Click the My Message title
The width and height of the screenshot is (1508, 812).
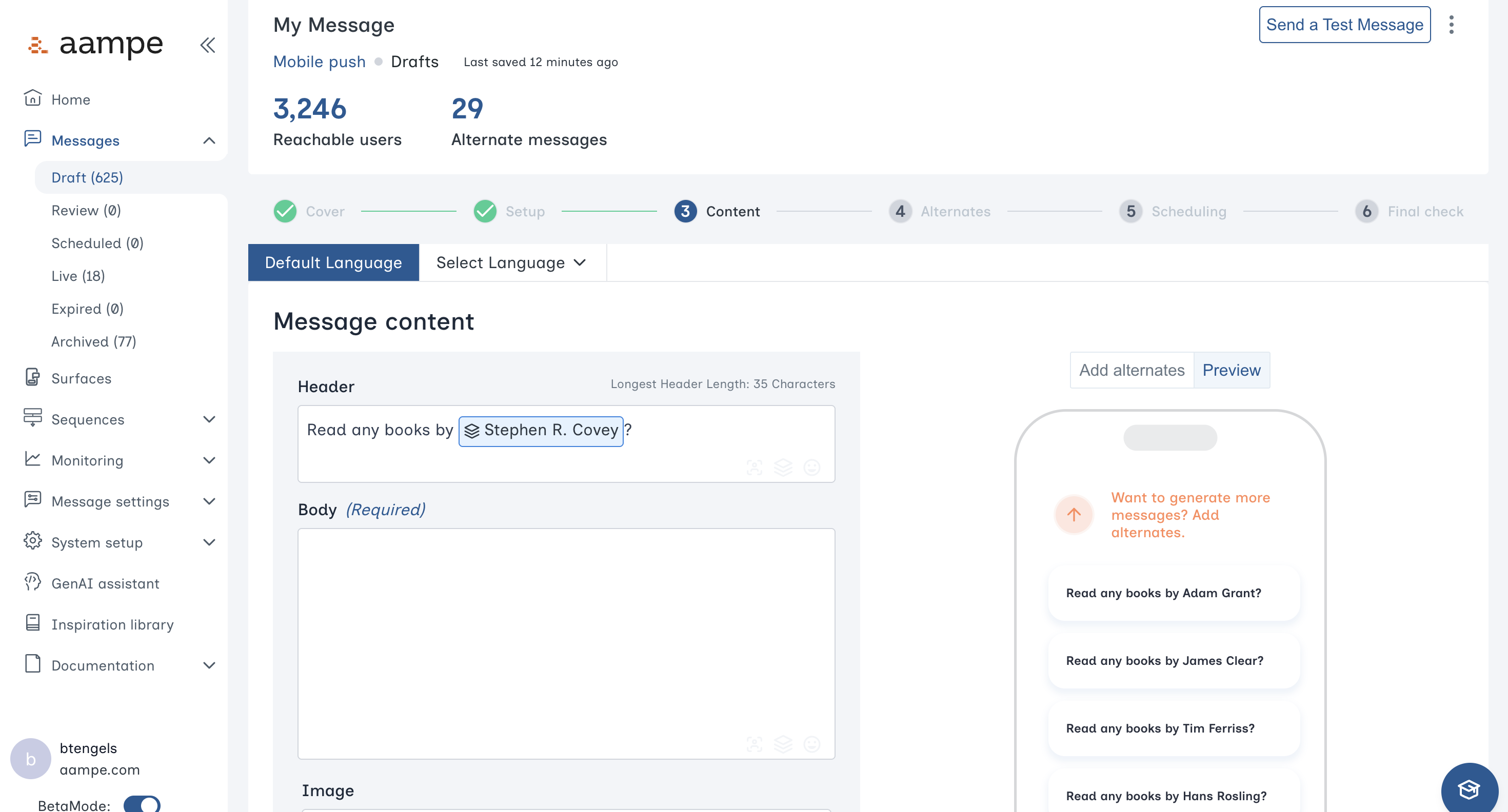click(x=334, y=25)
